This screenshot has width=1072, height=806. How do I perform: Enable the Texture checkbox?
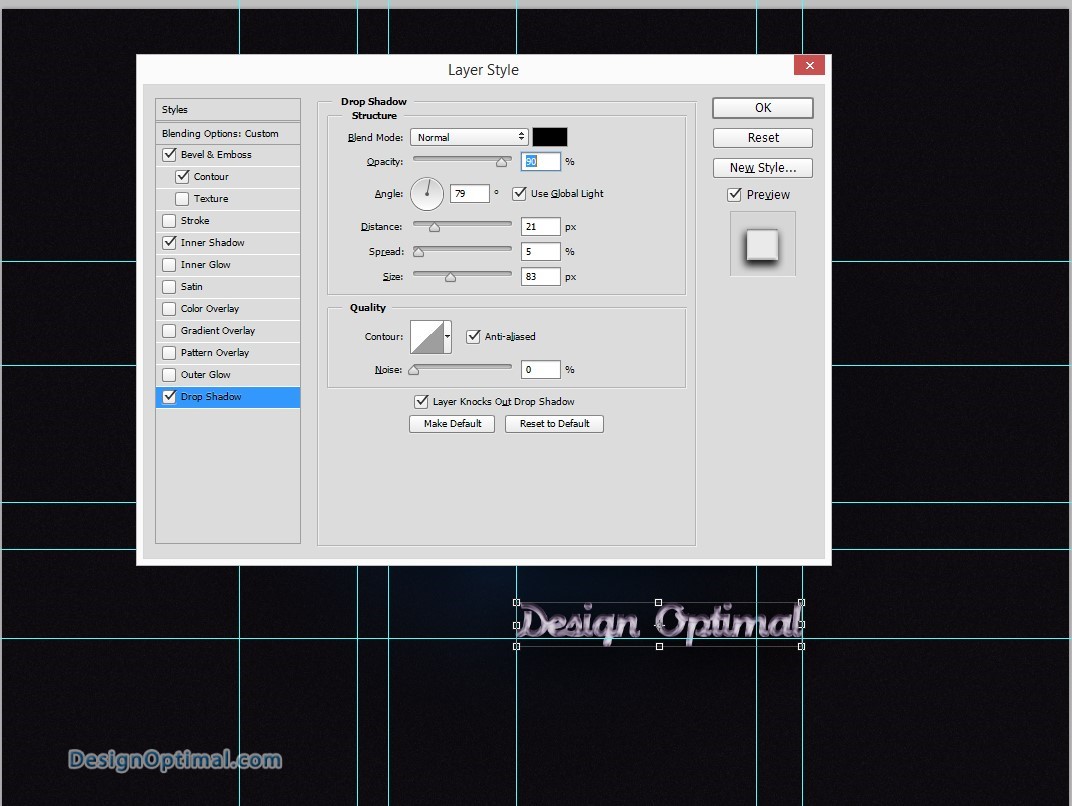[x=182, y=198]
